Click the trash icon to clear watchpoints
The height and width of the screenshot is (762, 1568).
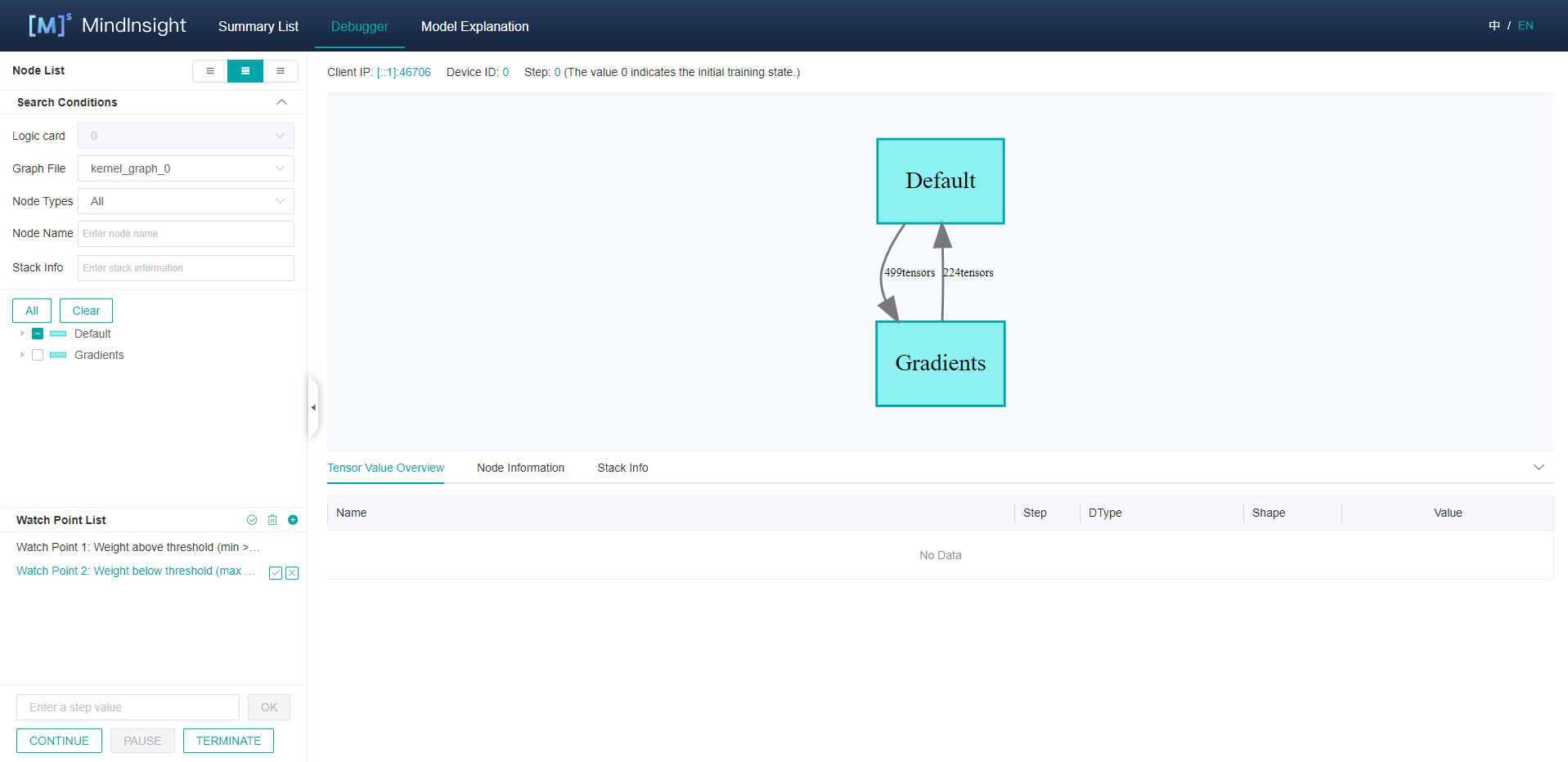tap(272, 520)
